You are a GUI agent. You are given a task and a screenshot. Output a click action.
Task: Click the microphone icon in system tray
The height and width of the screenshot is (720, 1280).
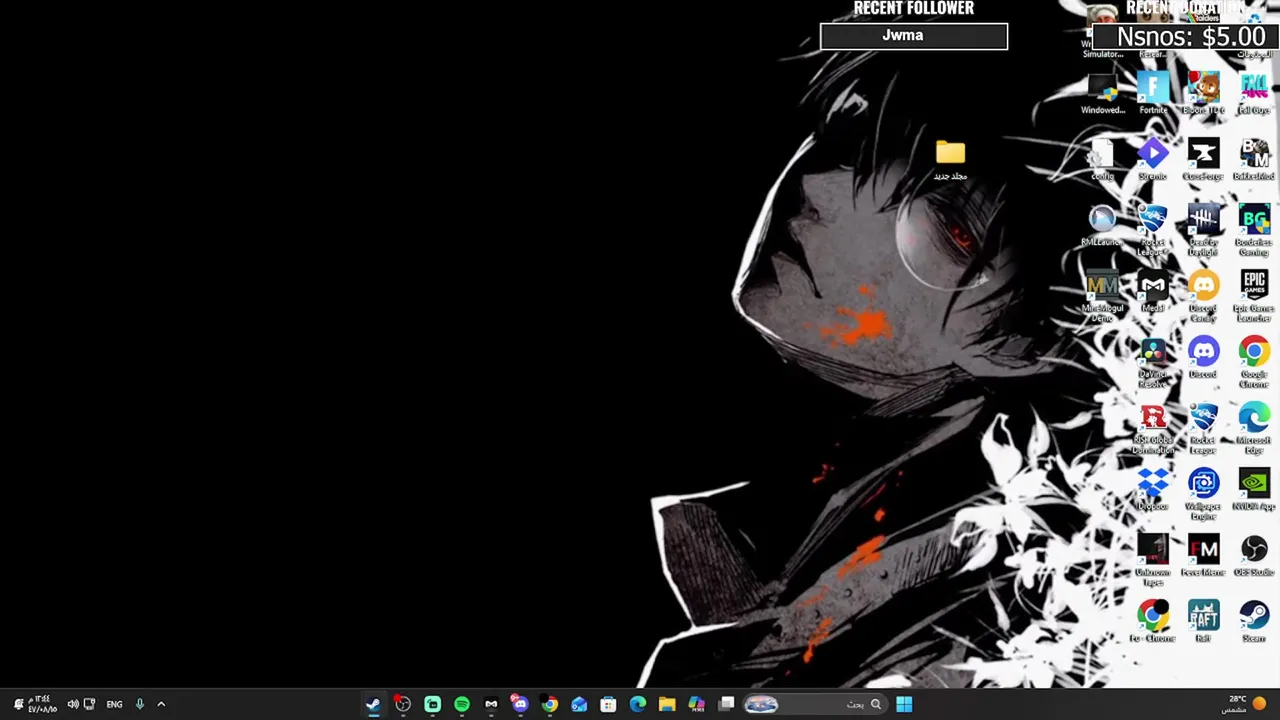(x=139, y=704)
